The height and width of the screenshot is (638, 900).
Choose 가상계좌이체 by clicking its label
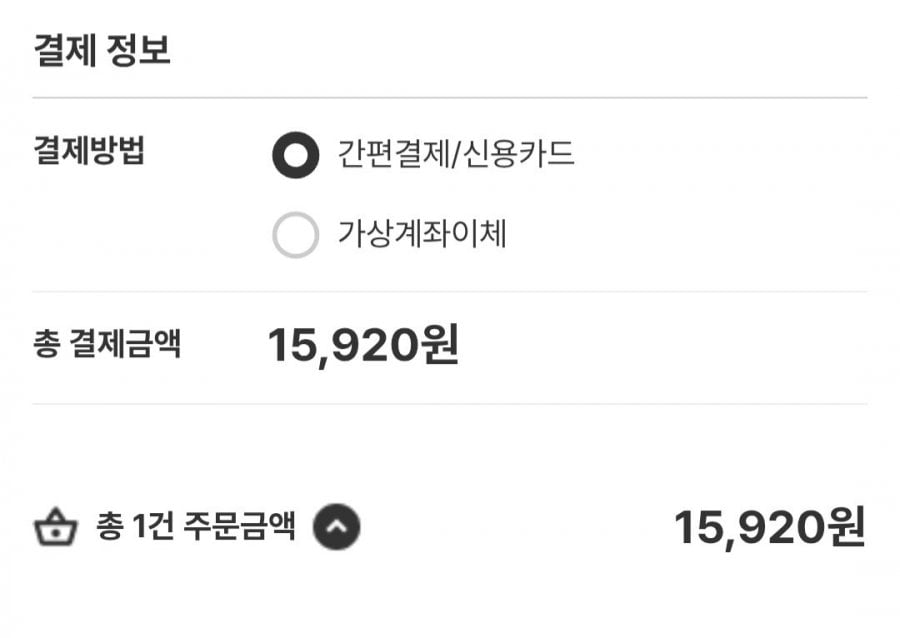point(423,236)
